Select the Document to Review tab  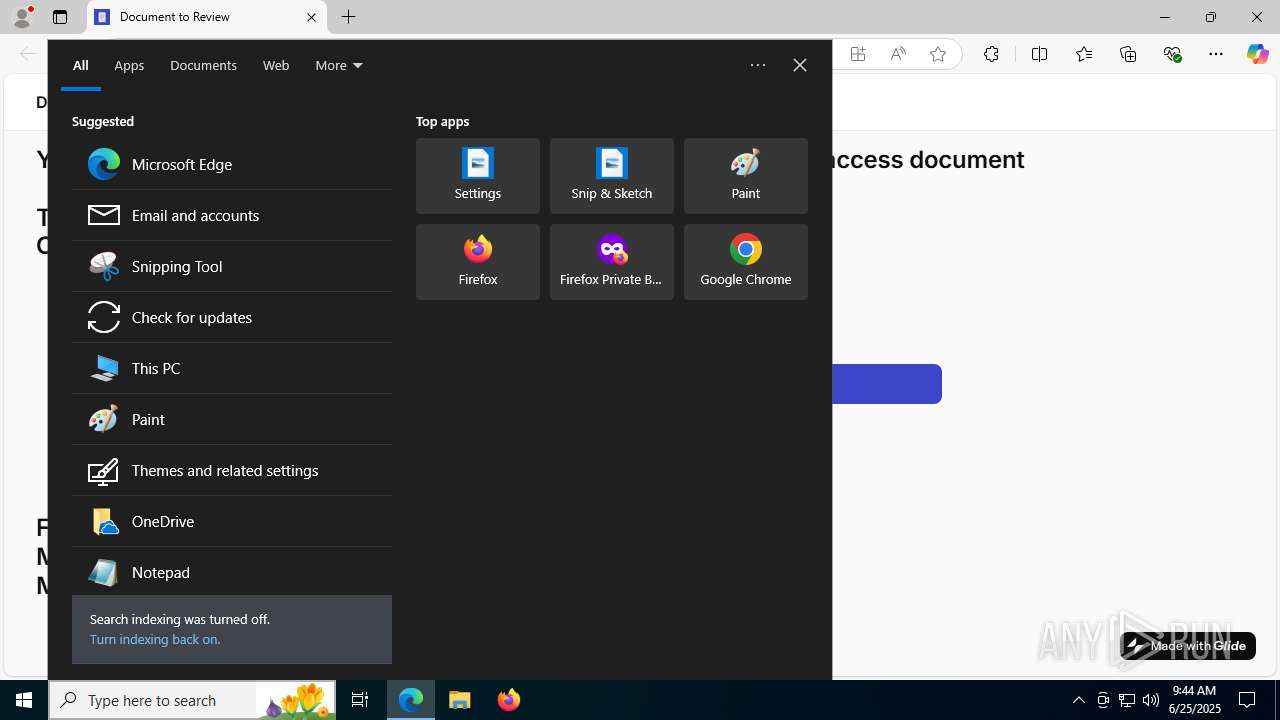tap(207, 17)
